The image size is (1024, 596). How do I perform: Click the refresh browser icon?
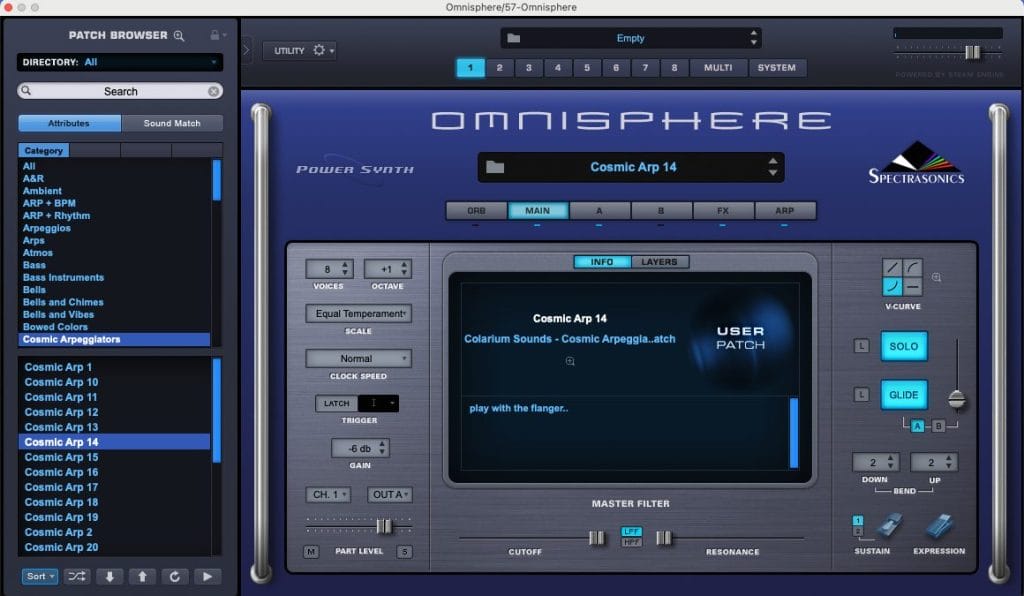174,576
